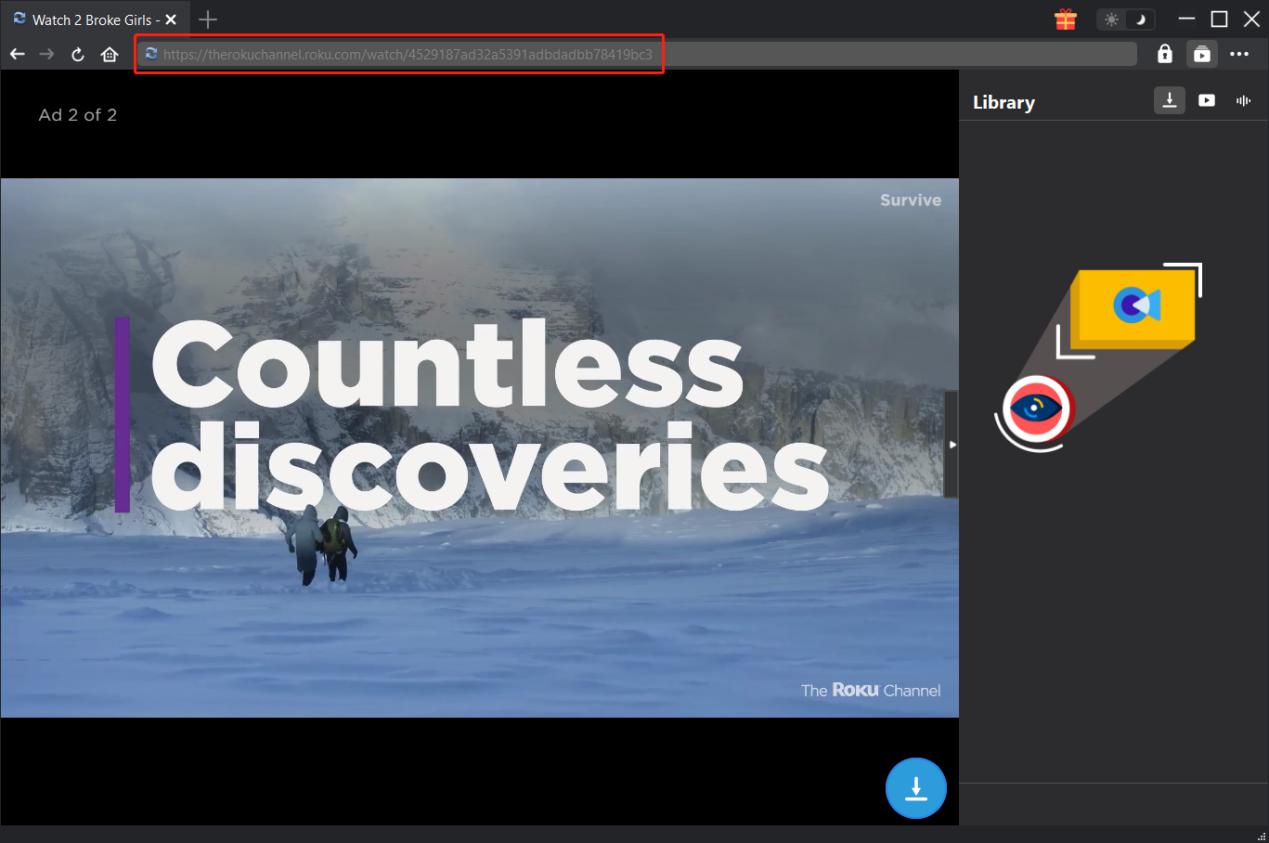Screen dimensions: 1269x843
Task: Click the home icon in the navigation bar
Action: pos(109,54)
